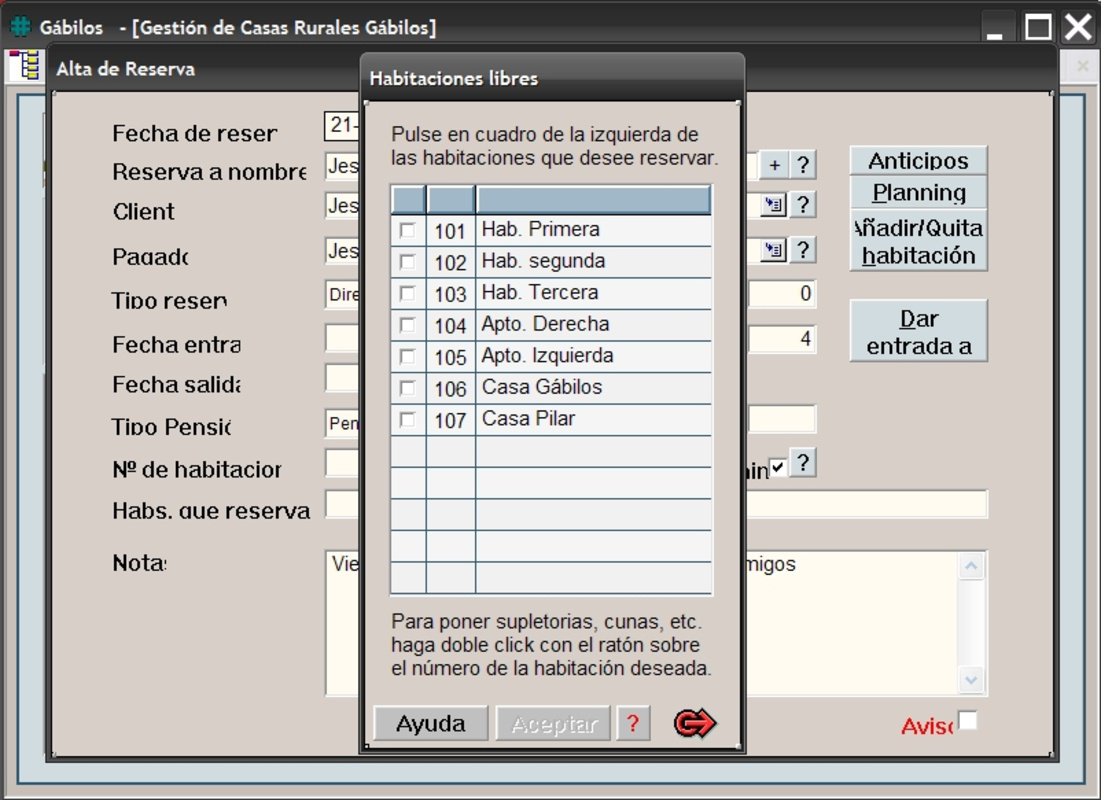This screenshot has height=800, width=1101.
Task: Close the Gábilos main window
Action: tap(1078, 27)
